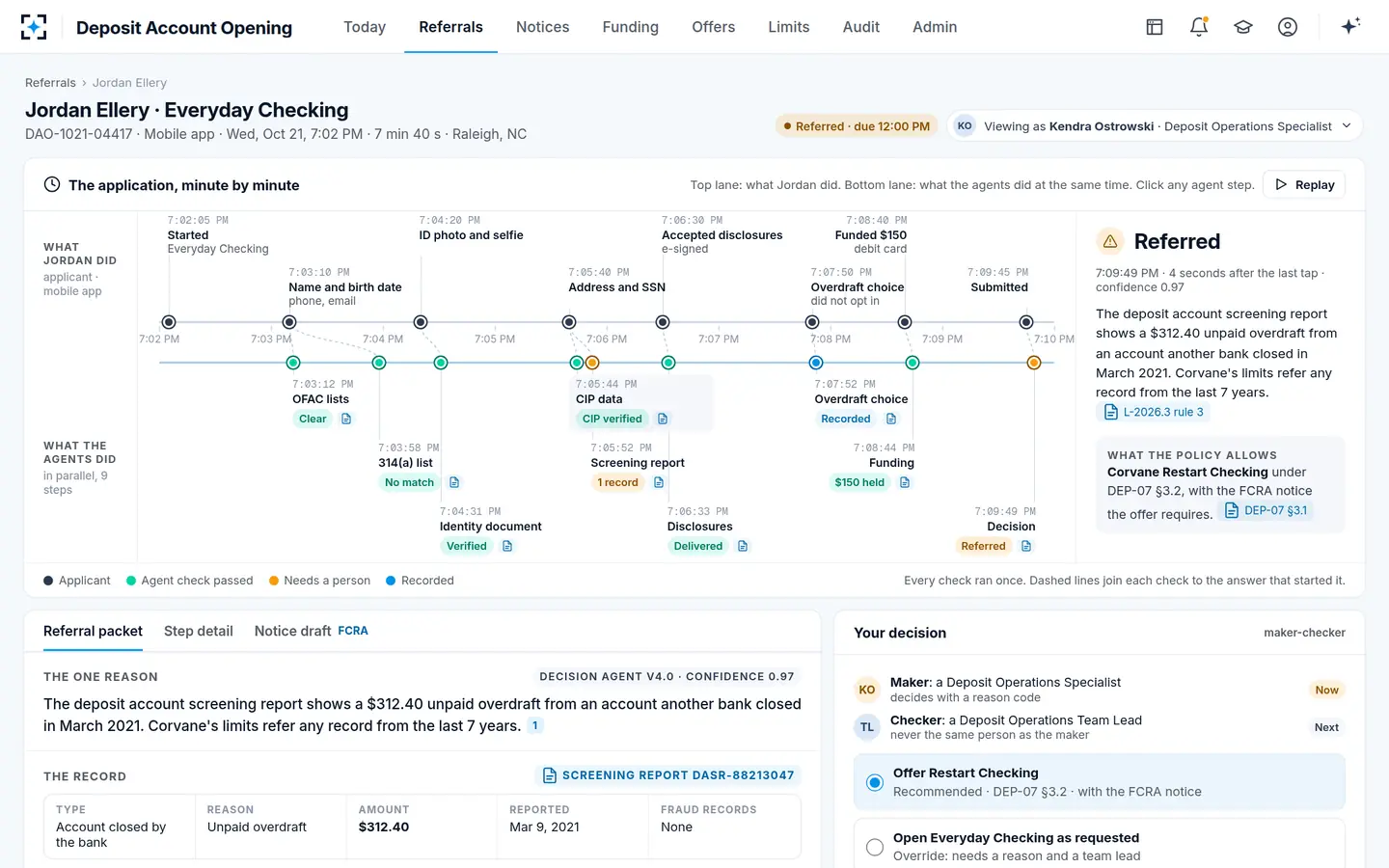Screen dimensions: 1389x868
Task: Open the layout panel icon in header
Action: pyautogui.click(x=1155, y=27)
